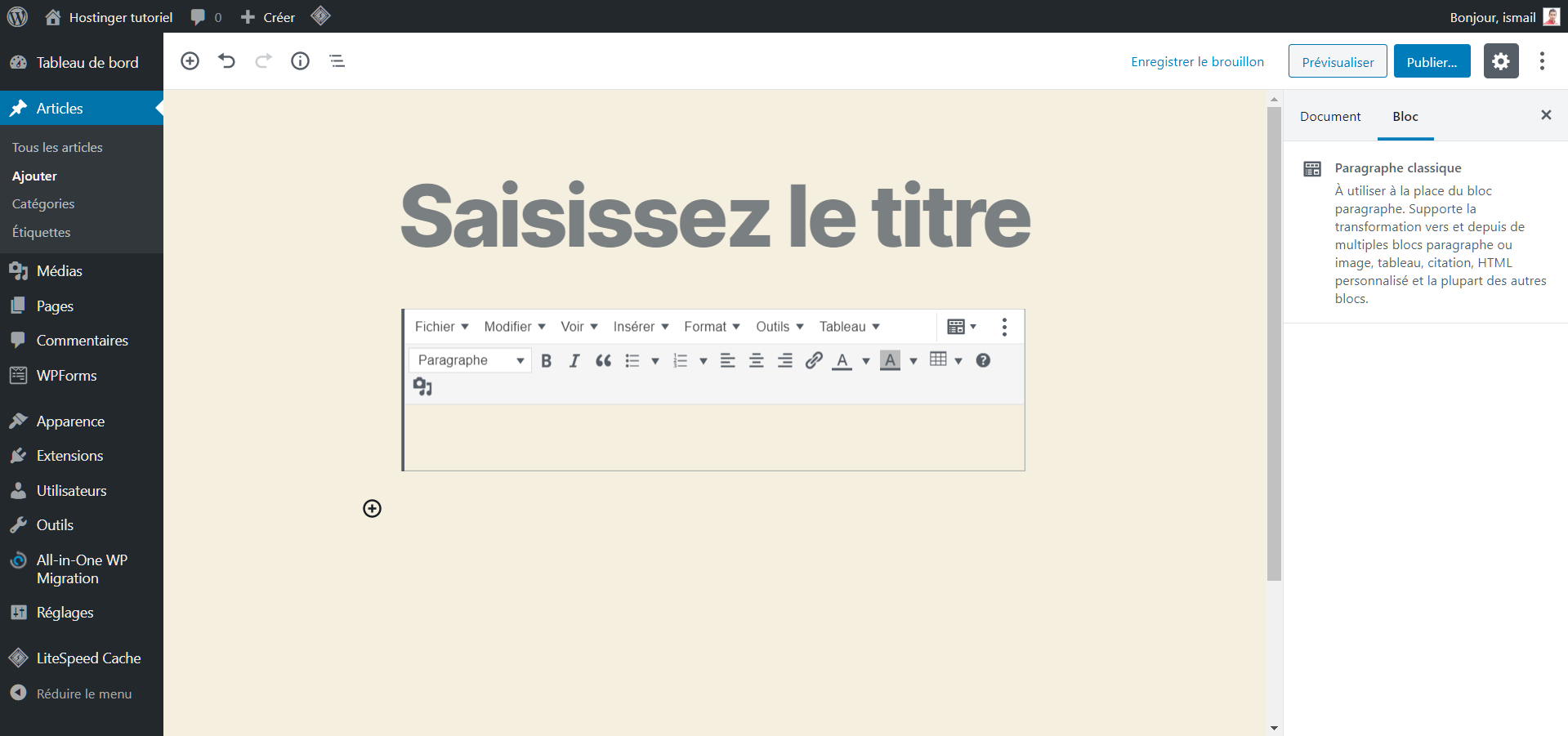Open the block inserter plus icon
The image size is (1568, 736).
point(190,60)
